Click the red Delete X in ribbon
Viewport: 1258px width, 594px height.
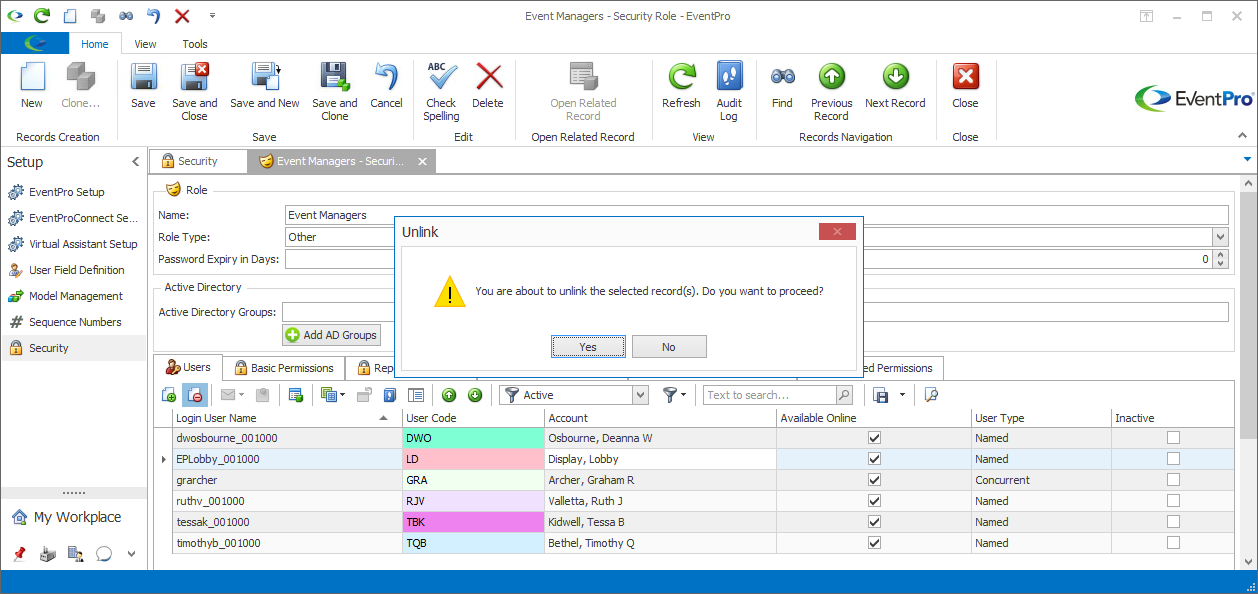pos(488,78)
